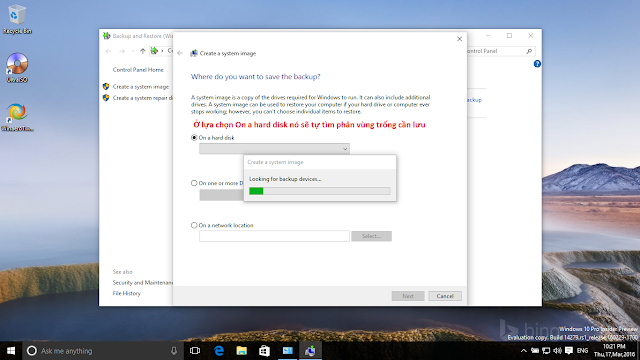Click the back arrow in system image wizard
The width and height of the screenshot is (640, 360).
(x=180, y=53)
